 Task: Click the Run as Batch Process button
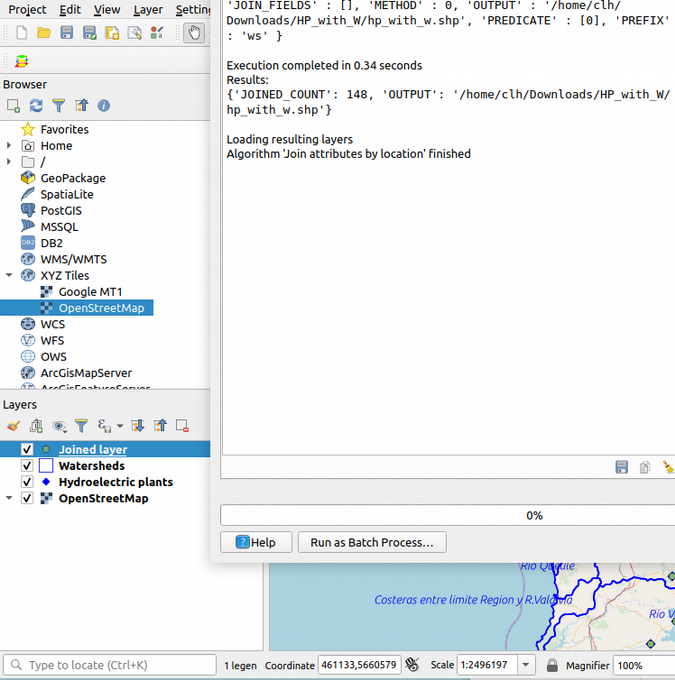click(372, 542)
